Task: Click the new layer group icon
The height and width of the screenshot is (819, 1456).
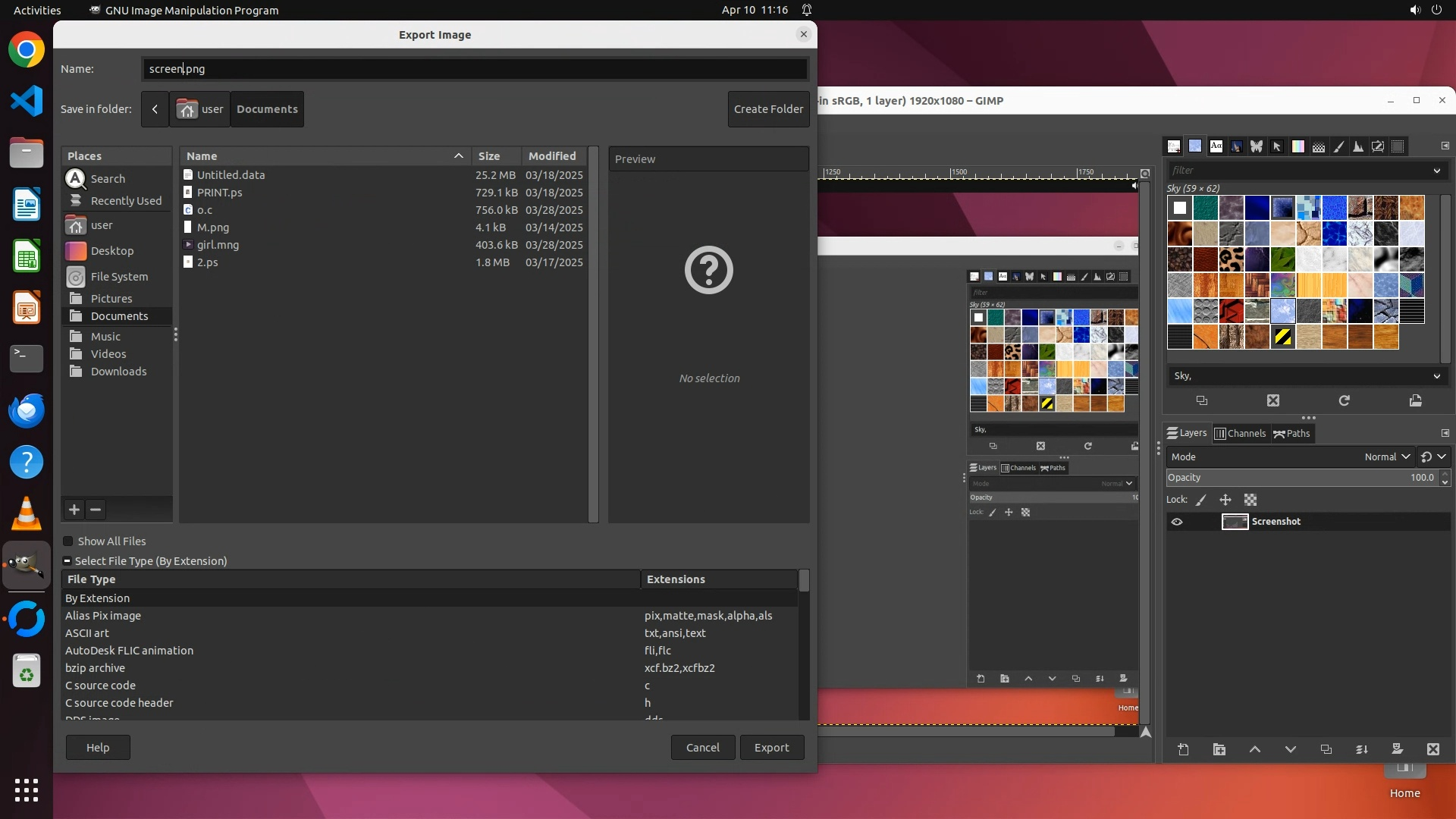Action: [x=1219, y=749]
